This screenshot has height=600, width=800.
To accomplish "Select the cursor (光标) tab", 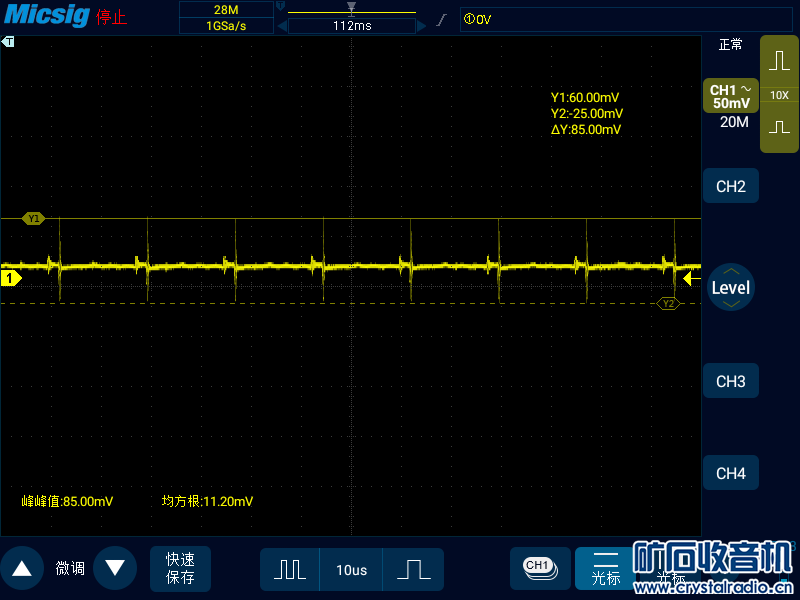I will [x=606, y=569].
